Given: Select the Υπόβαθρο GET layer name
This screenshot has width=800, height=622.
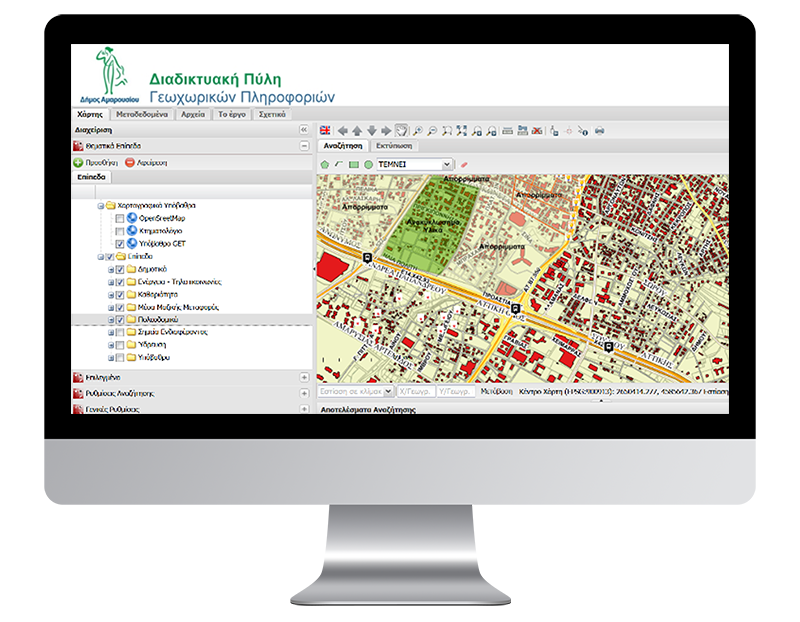Looking at the screenshot, I should [162, 243].
